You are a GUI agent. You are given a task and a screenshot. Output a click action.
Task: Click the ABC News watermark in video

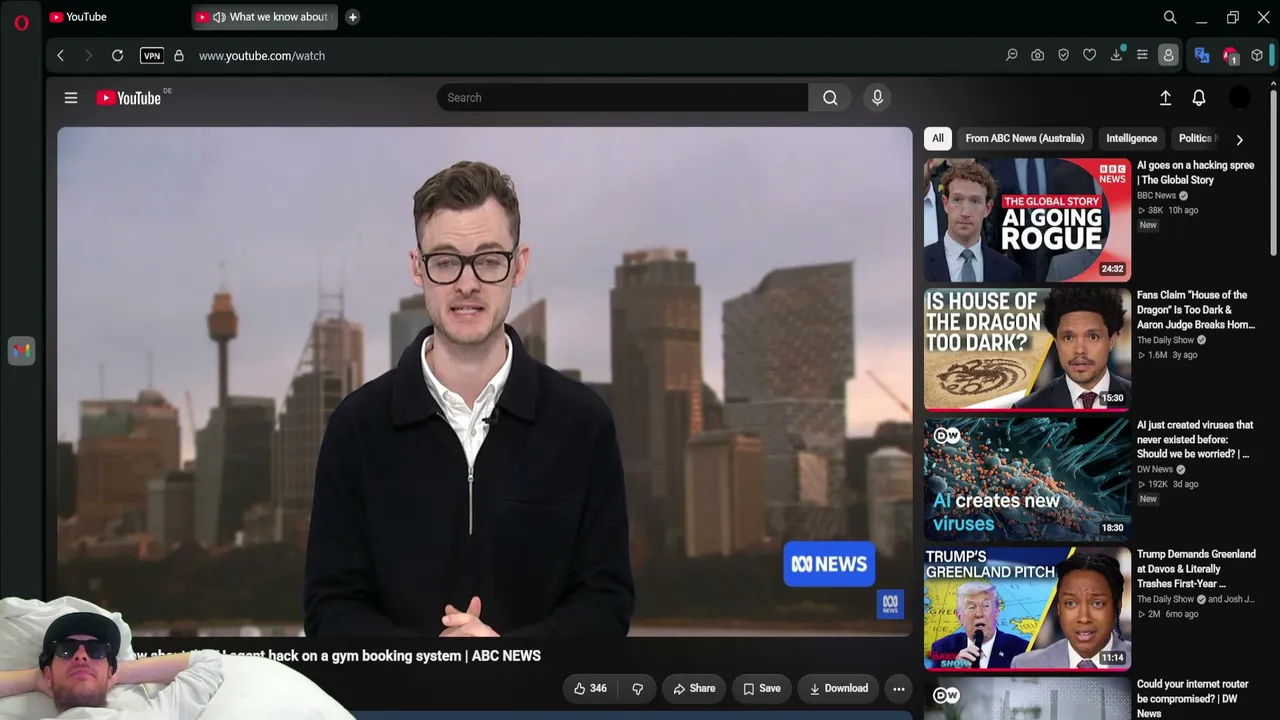[890, 604]
